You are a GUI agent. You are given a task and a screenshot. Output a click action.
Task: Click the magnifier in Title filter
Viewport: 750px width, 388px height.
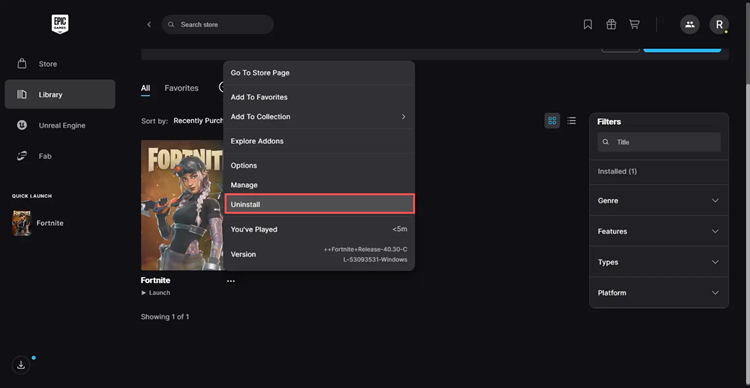click(606, 142)
